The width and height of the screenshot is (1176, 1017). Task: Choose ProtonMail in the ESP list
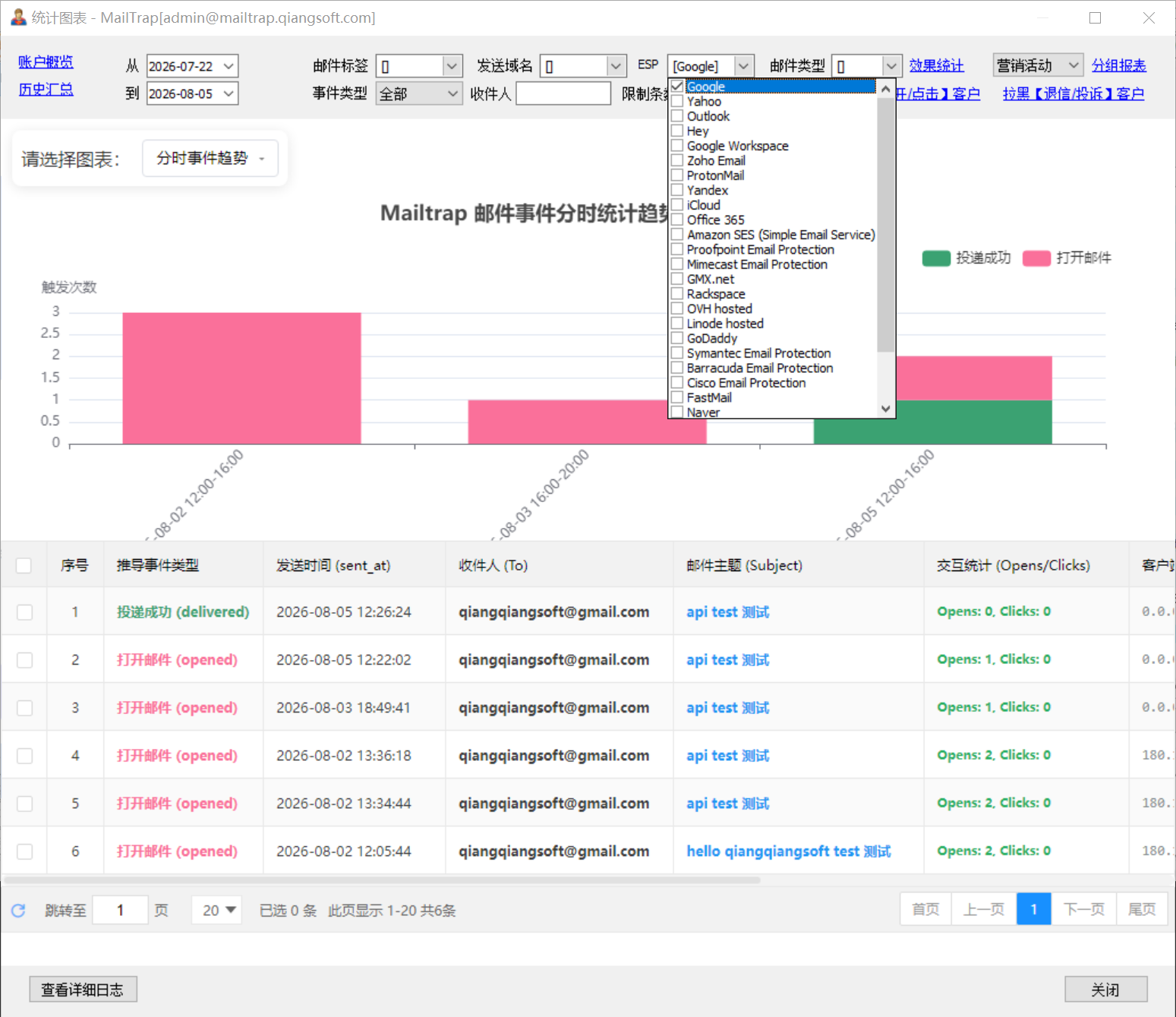point(715,175)
